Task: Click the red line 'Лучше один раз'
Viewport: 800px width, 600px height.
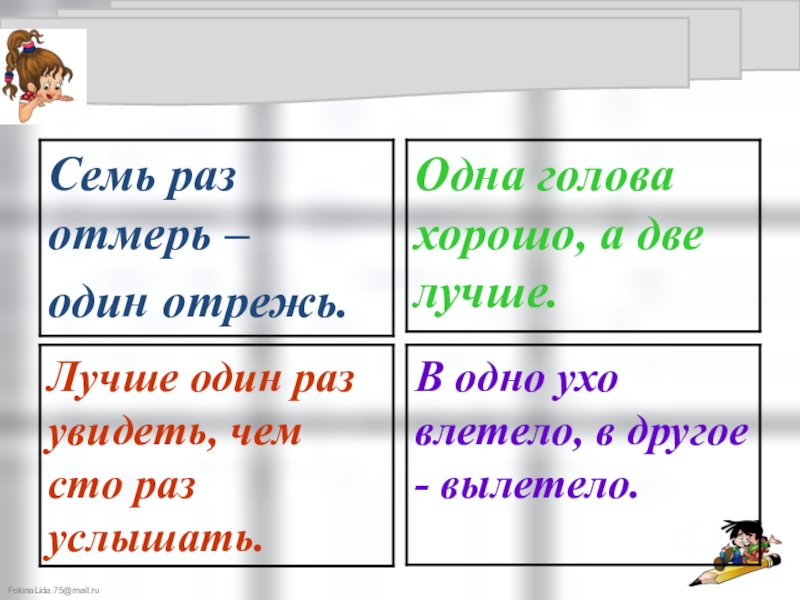Action: 199,379
